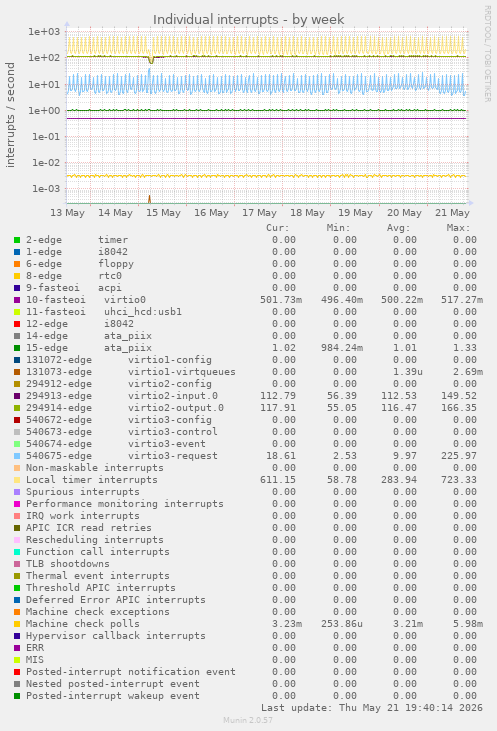Image resolution: width=497 pixels, height=731 pixels.
Task: Click the green 2-edge timer color swatch
Action: tap(17, 240)
